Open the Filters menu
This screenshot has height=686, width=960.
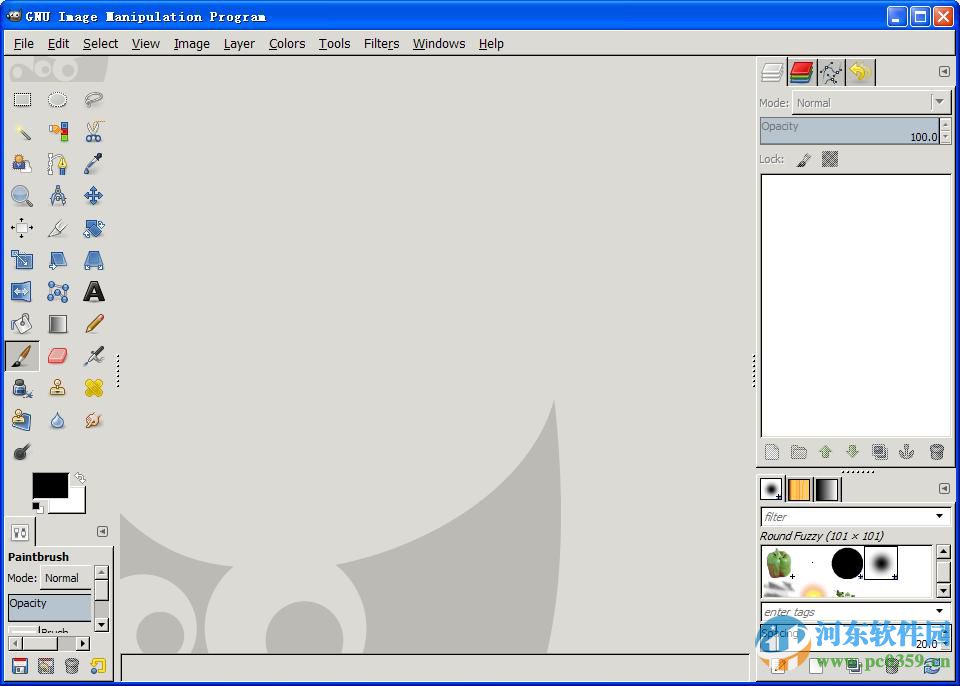pyautogui.click(x=381, y=43)
